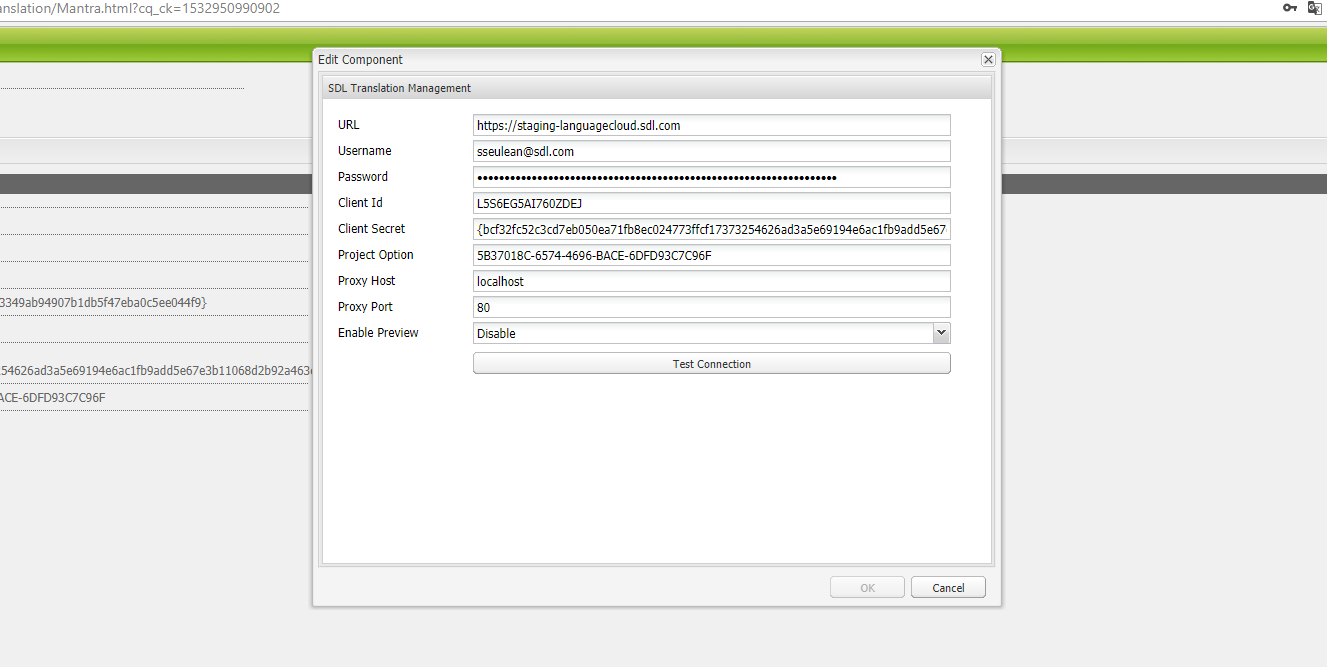Click the translate page icon

coord(1314,8)
